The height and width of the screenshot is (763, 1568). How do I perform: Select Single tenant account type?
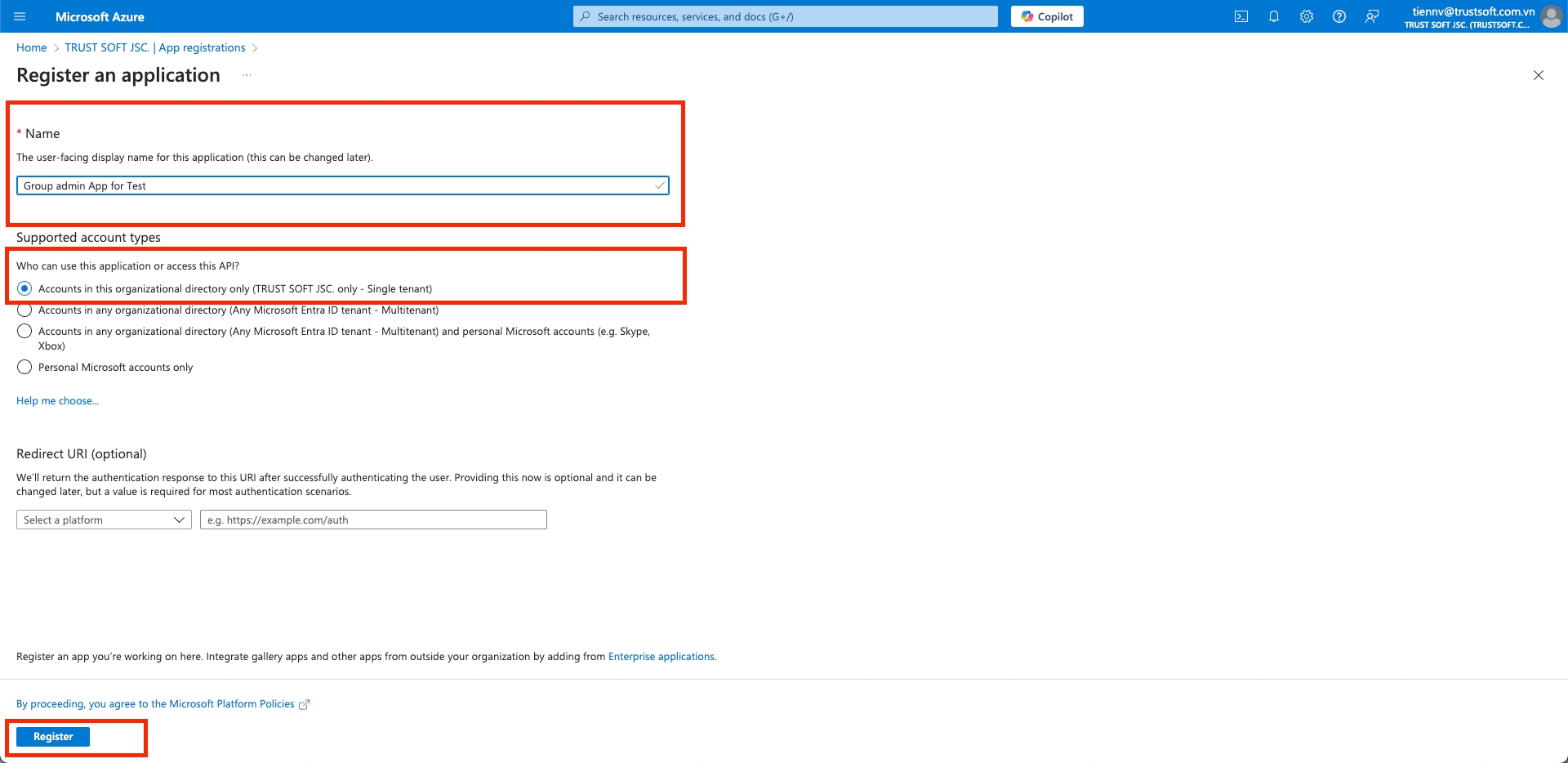click(24, 288)
